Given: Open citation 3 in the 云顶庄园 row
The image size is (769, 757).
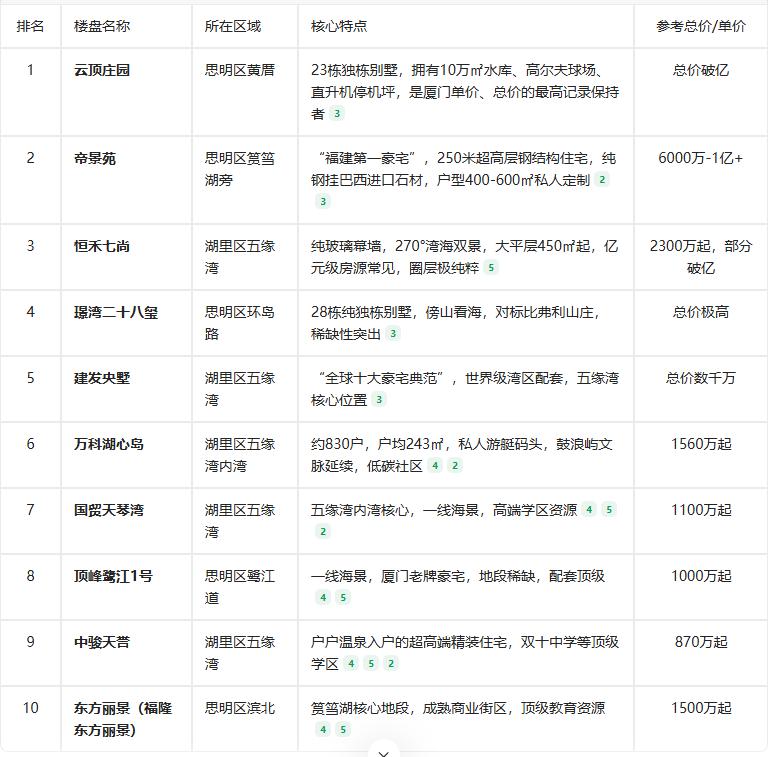Looking at the screenshot, I should (336, 114).
